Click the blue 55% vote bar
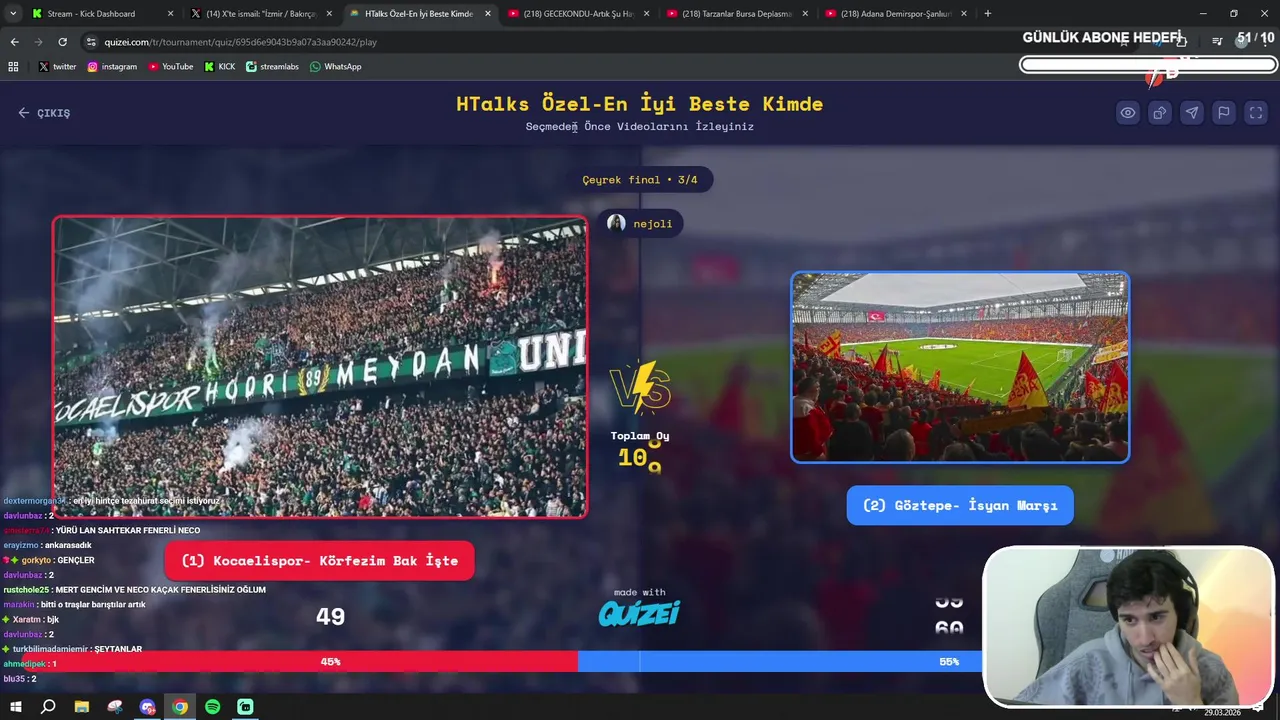This screenshot has width=1280, height=720. click(780, 661)
